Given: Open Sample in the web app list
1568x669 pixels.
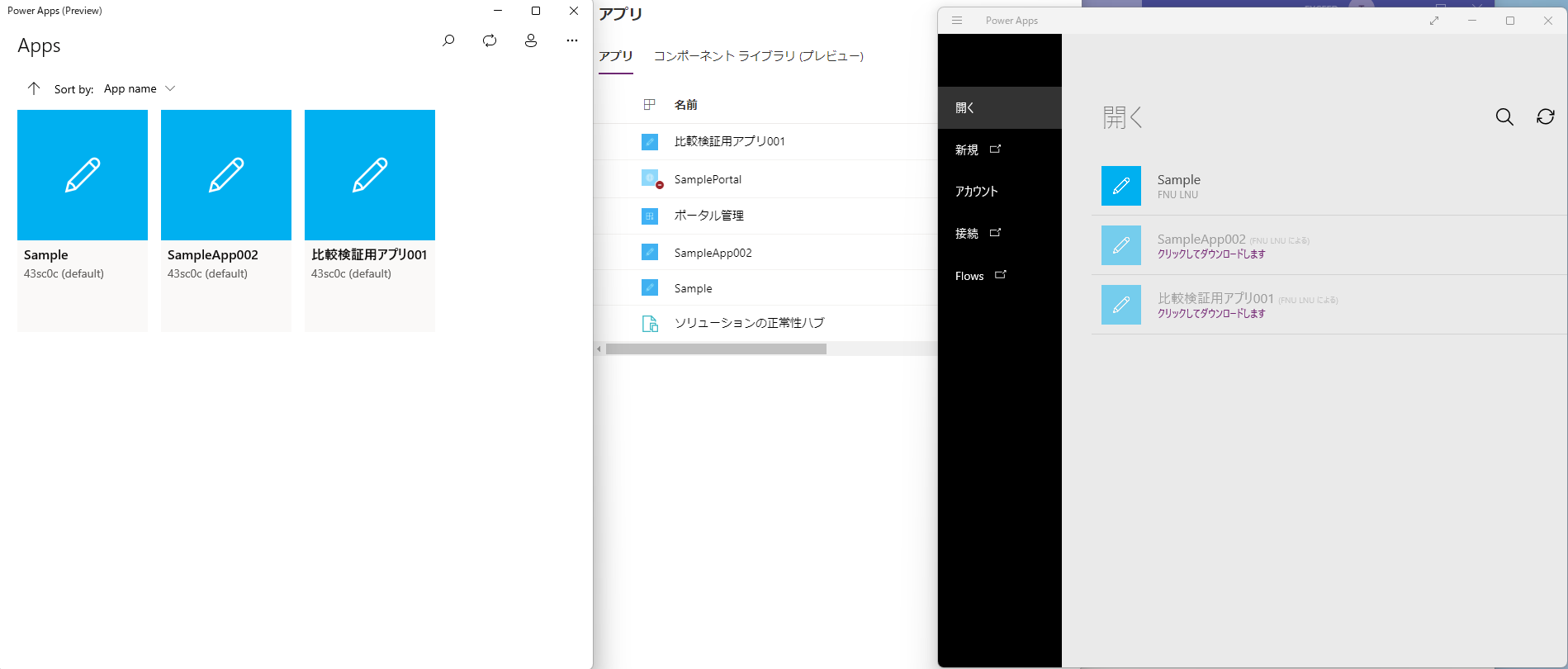Looking at the screenshot, I should (694, 288).
